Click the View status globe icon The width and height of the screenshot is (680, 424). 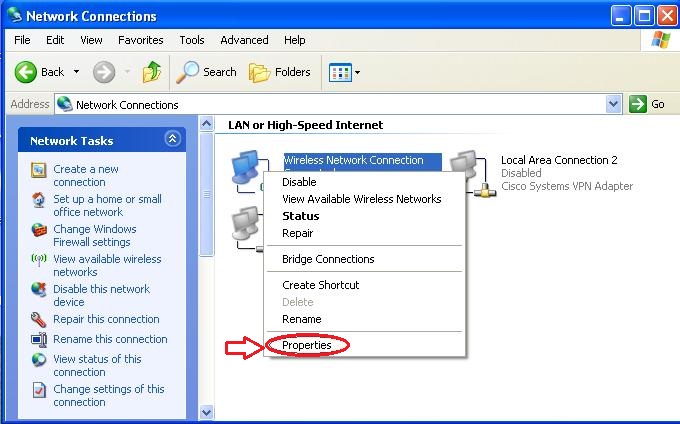39,360
